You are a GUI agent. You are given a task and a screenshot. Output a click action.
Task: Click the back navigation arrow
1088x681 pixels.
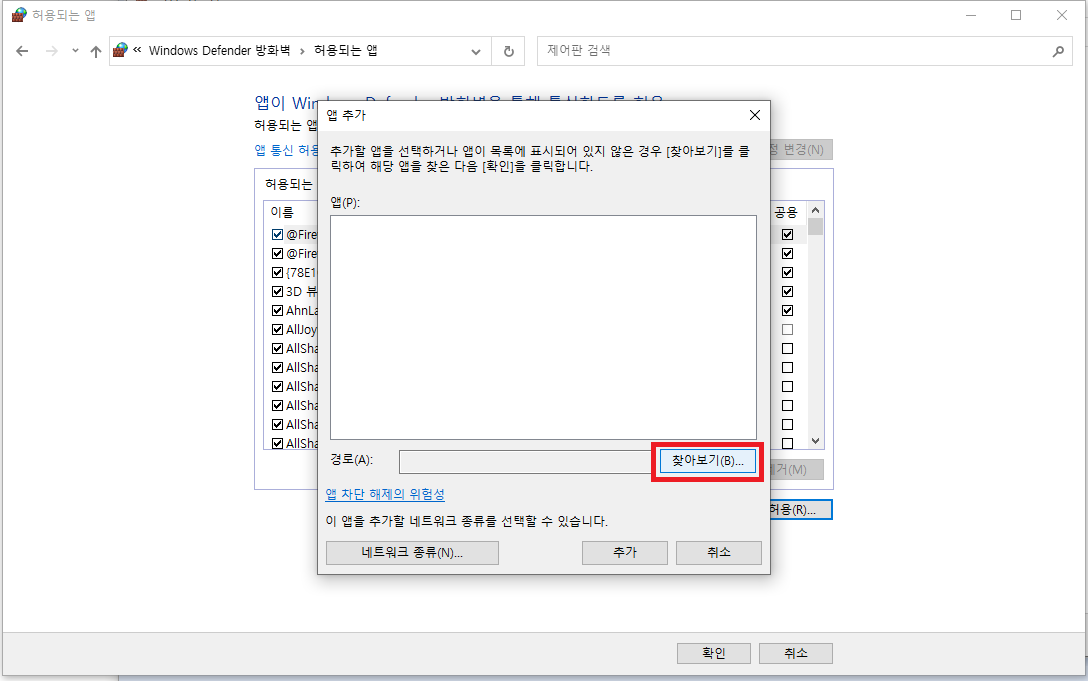[22, 50]
